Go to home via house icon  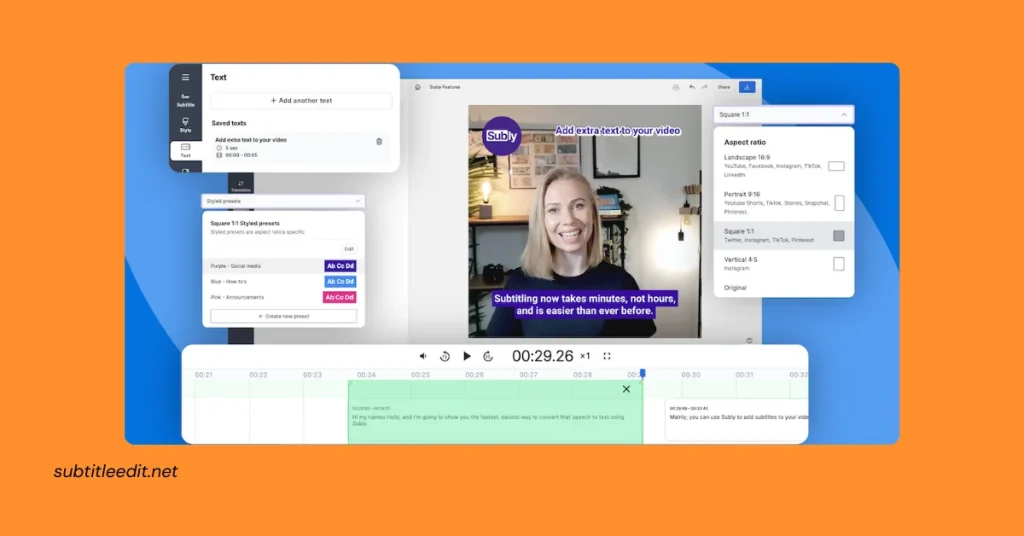coord(418,87)
